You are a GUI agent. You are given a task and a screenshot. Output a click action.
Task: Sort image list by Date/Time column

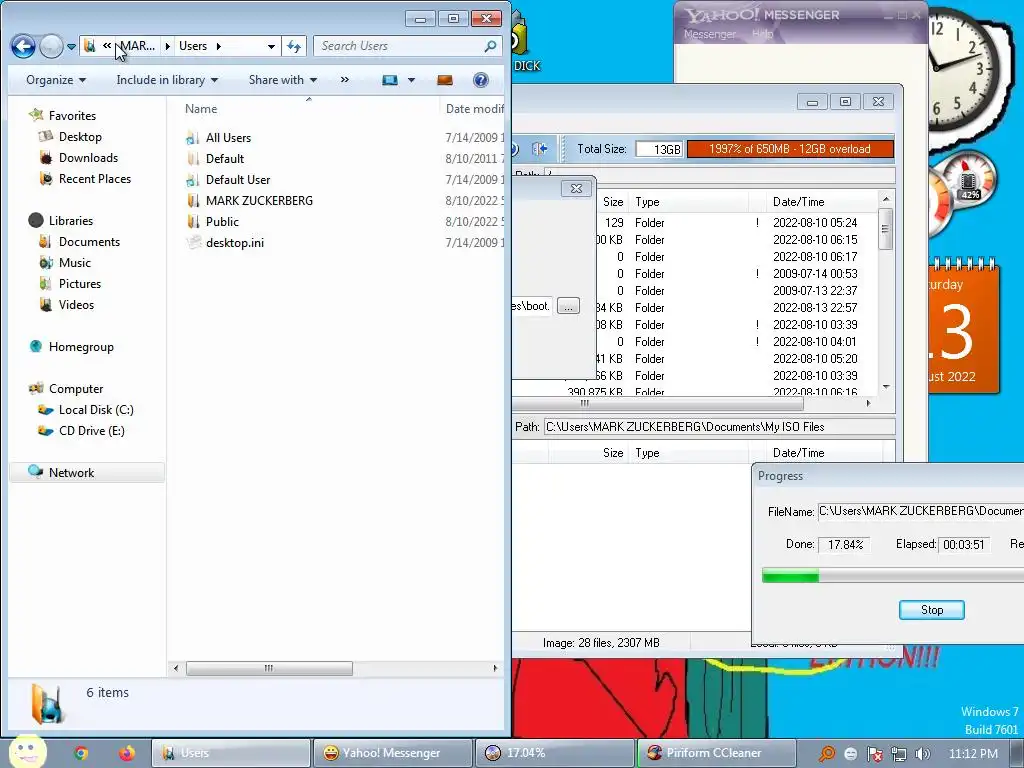click(x=823, y=202)
